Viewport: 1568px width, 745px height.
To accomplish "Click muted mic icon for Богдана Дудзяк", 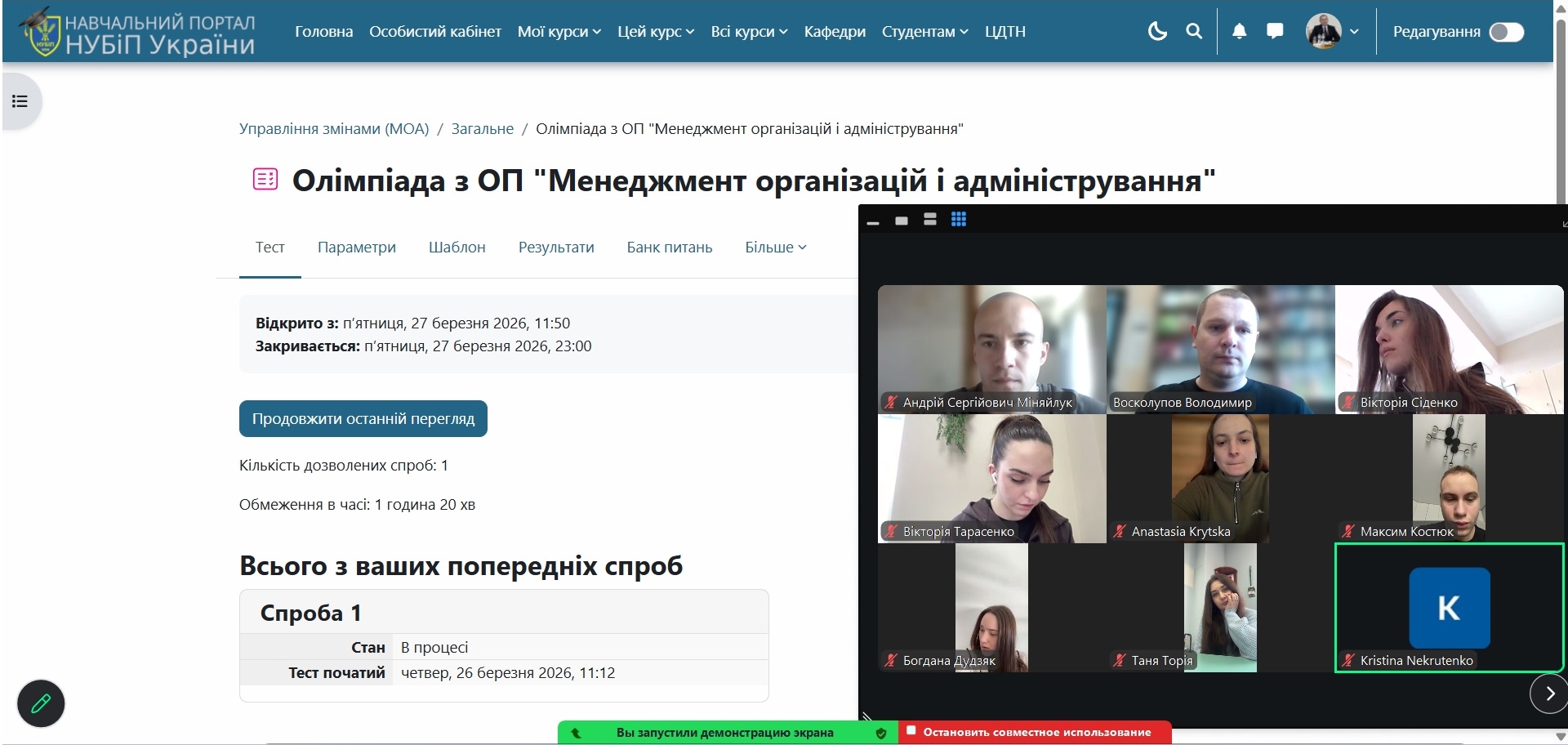I will [891, 660].
